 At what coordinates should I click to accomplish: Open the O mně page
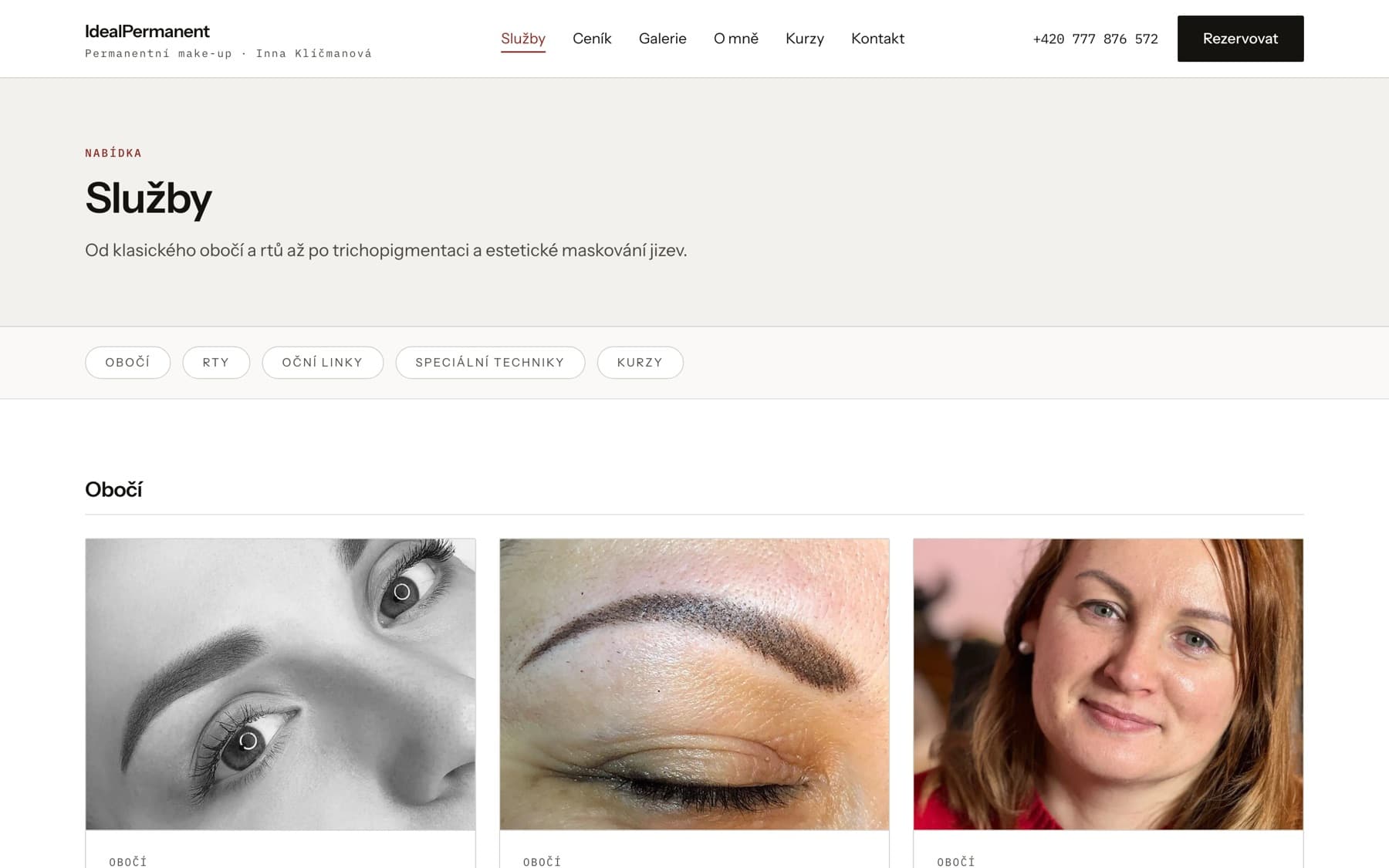pos(736,39)
